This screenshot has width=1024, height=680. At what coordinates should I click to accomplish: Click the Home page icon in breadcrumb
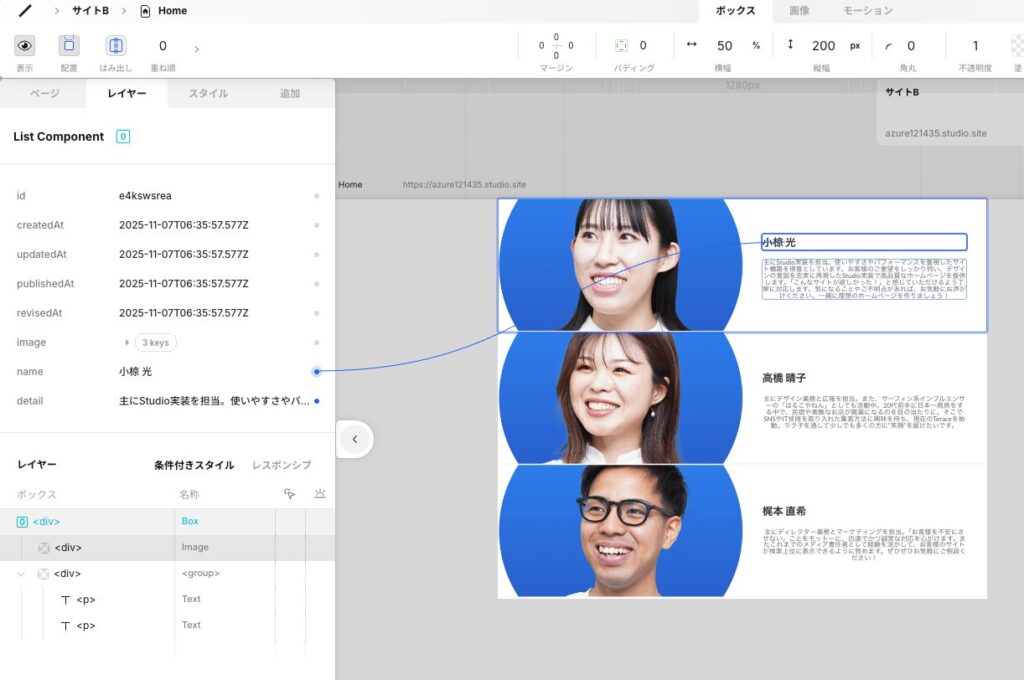pyautogui.click(x=146, y=11)
